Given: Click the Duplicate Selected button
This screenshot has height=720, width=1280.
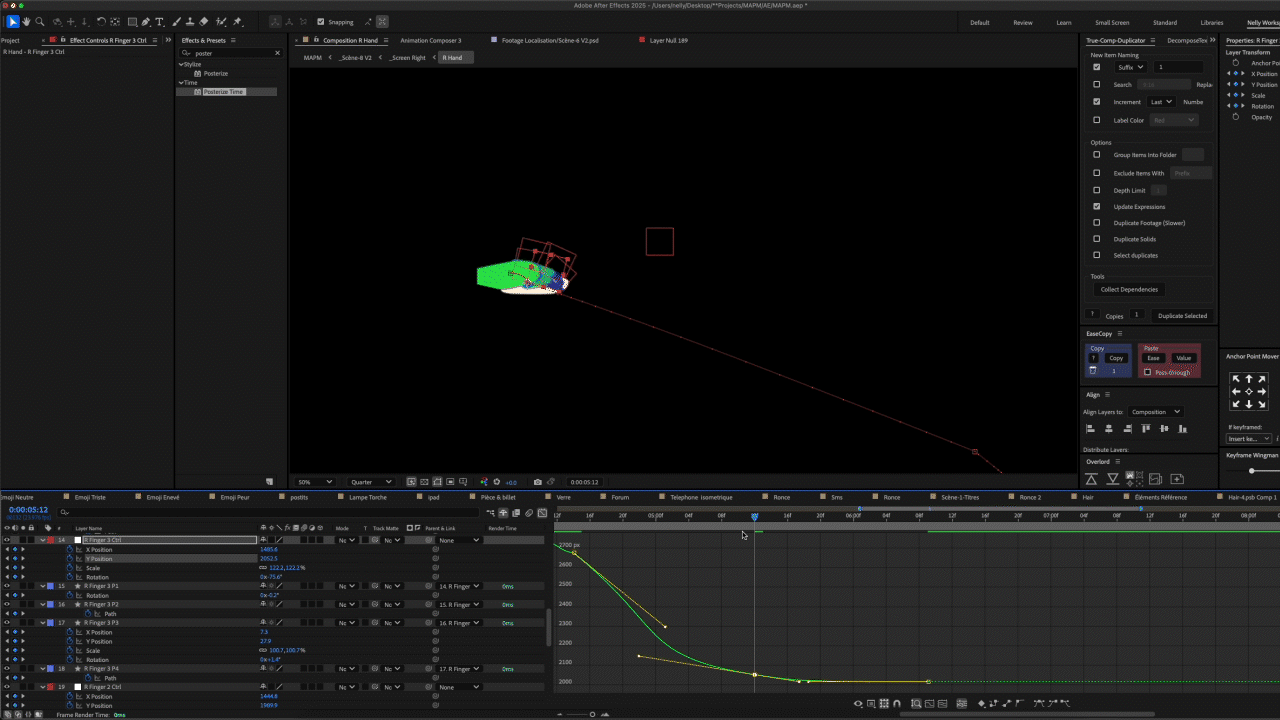Looking at the screenshot, I should [x=1182, y=315].
